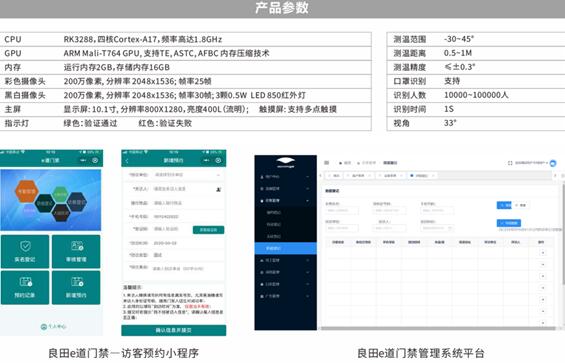
Task: Select the highlighted blue sidebar submenu item
Action: [x=285, y=248]
